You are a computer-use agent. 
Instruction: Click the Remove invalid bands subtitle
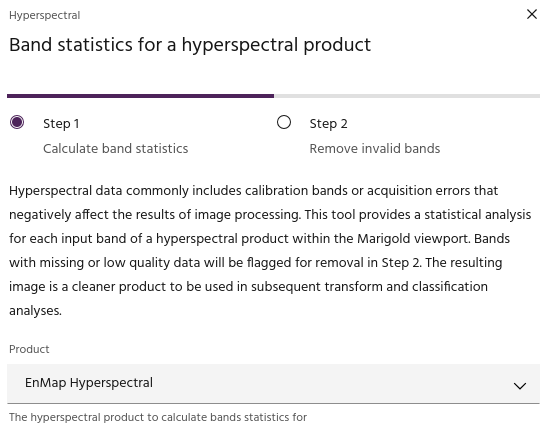(x=375, y=149)
